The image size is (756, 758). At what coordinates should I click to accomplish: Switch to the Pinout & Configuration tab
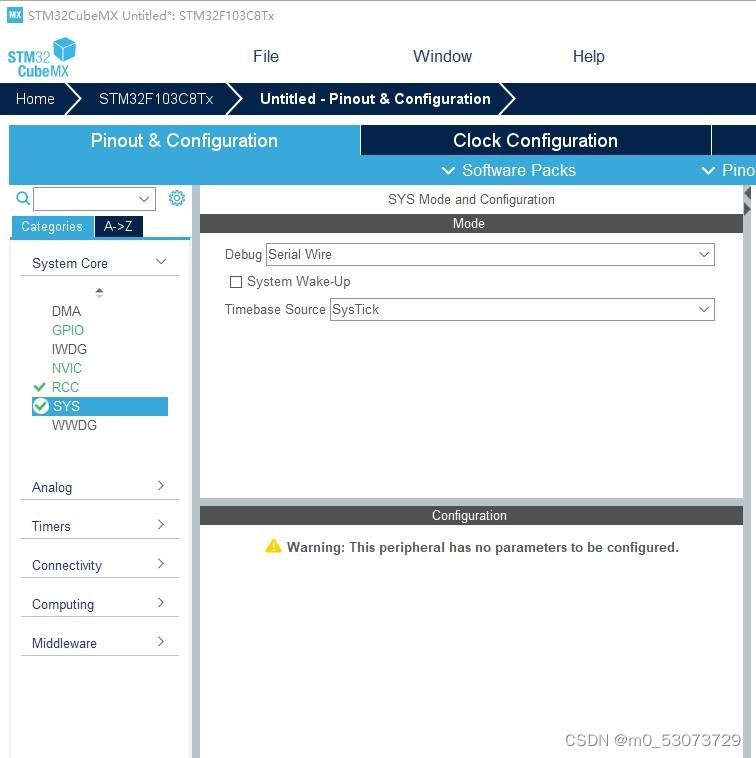tap(184, 141)
